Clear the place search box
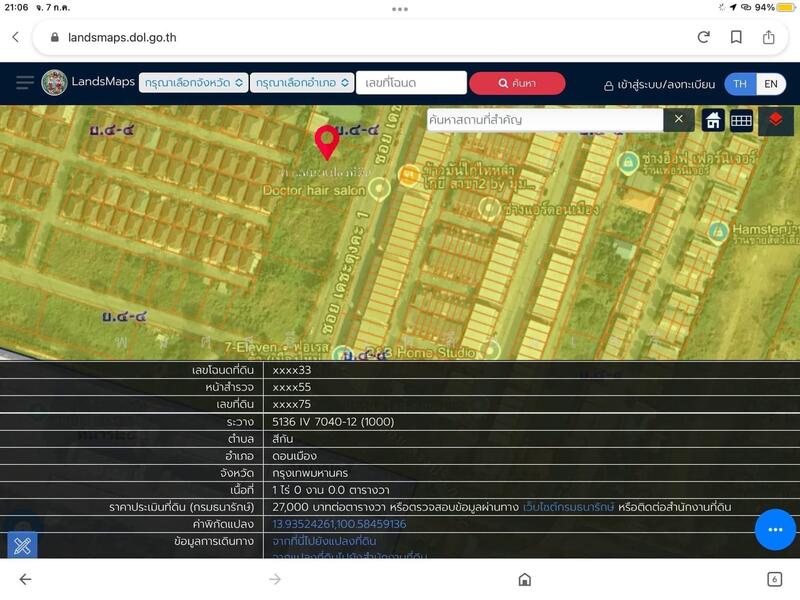 pos(678,120)
